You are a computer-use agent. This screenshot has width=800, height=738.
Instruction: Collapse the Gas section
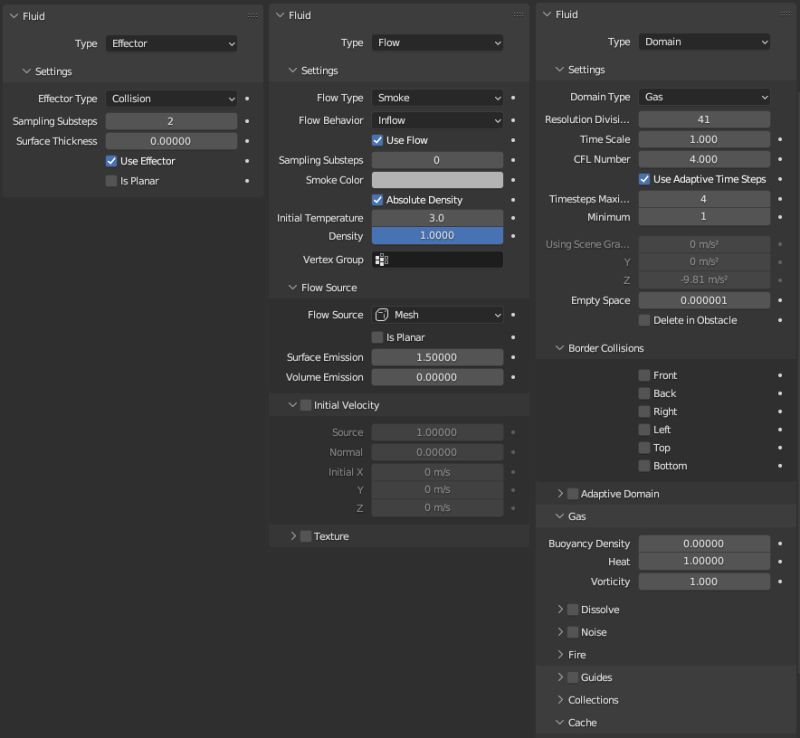(x=560, y=516)
